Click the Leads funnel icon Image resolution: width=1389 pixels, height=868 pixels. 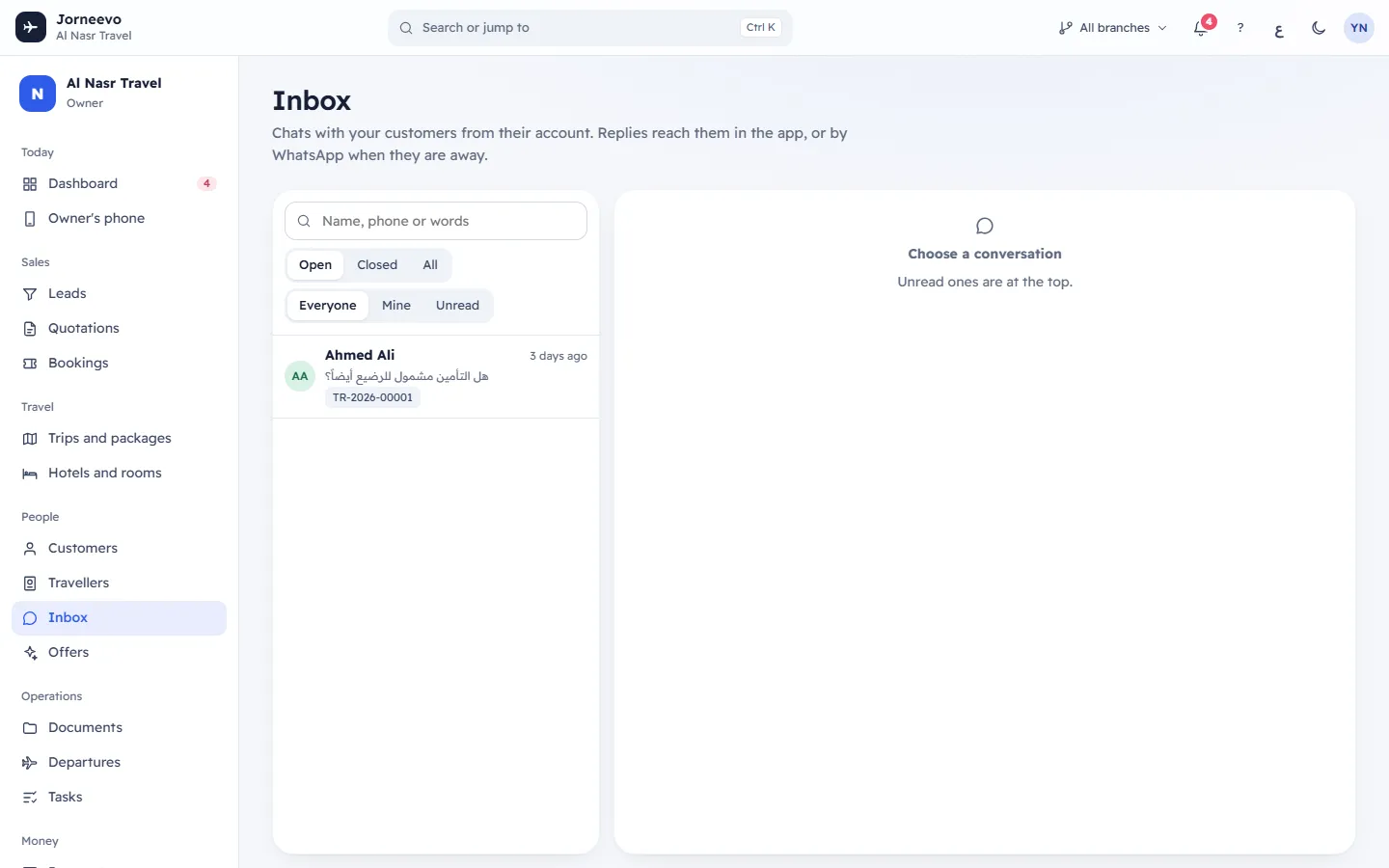pyautogui.click(x=30, y=294)
